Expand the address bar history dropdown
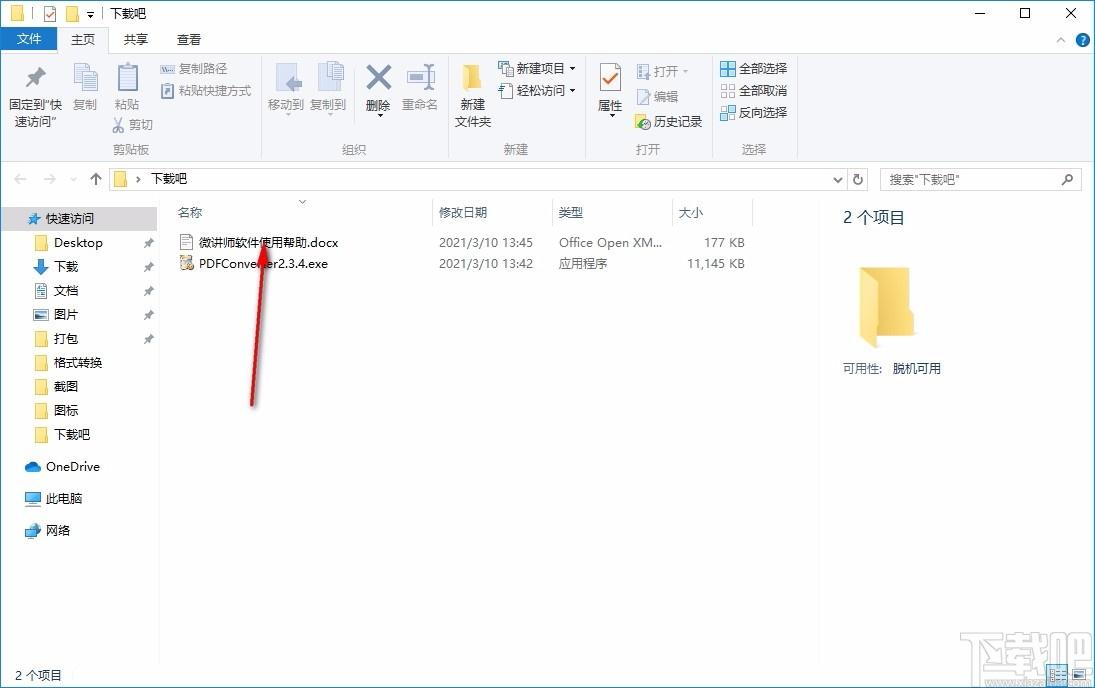 point(838,180)
